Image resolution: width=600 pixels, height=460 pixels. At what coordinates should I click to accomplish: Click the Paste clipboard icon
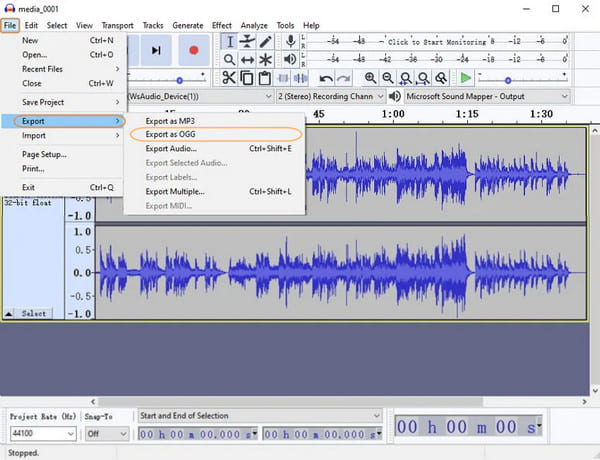click(264, 78)
